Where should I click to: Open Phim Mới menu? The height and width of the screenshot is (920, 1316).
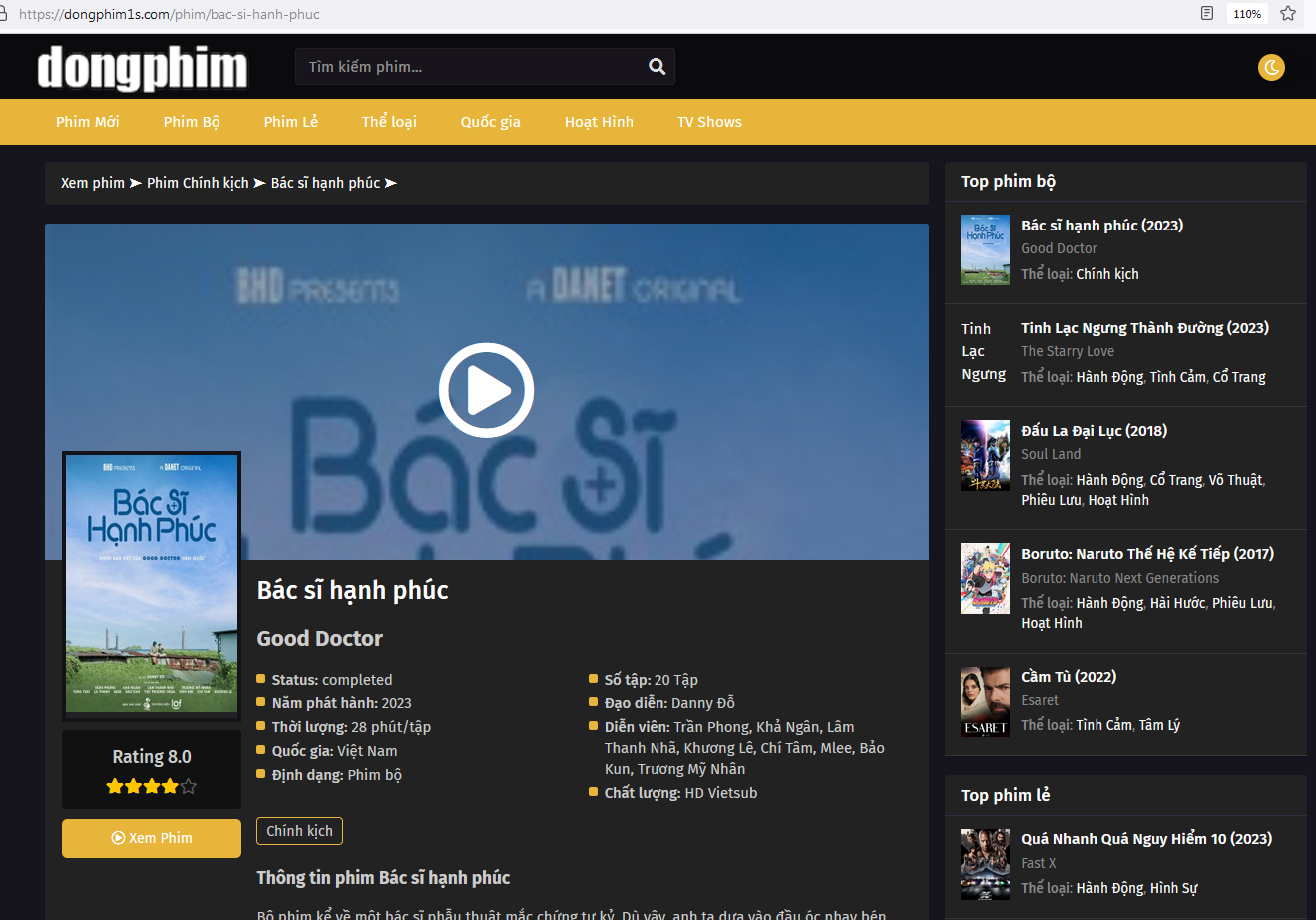(x=87, y=122)
